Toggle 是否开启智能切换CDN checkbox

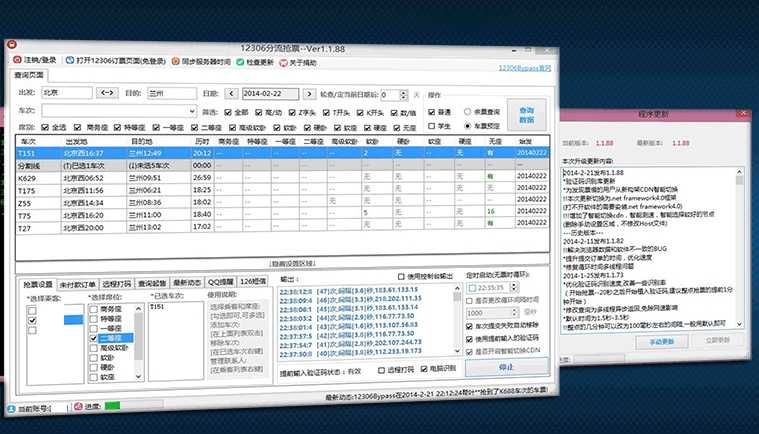click(469, 352)
